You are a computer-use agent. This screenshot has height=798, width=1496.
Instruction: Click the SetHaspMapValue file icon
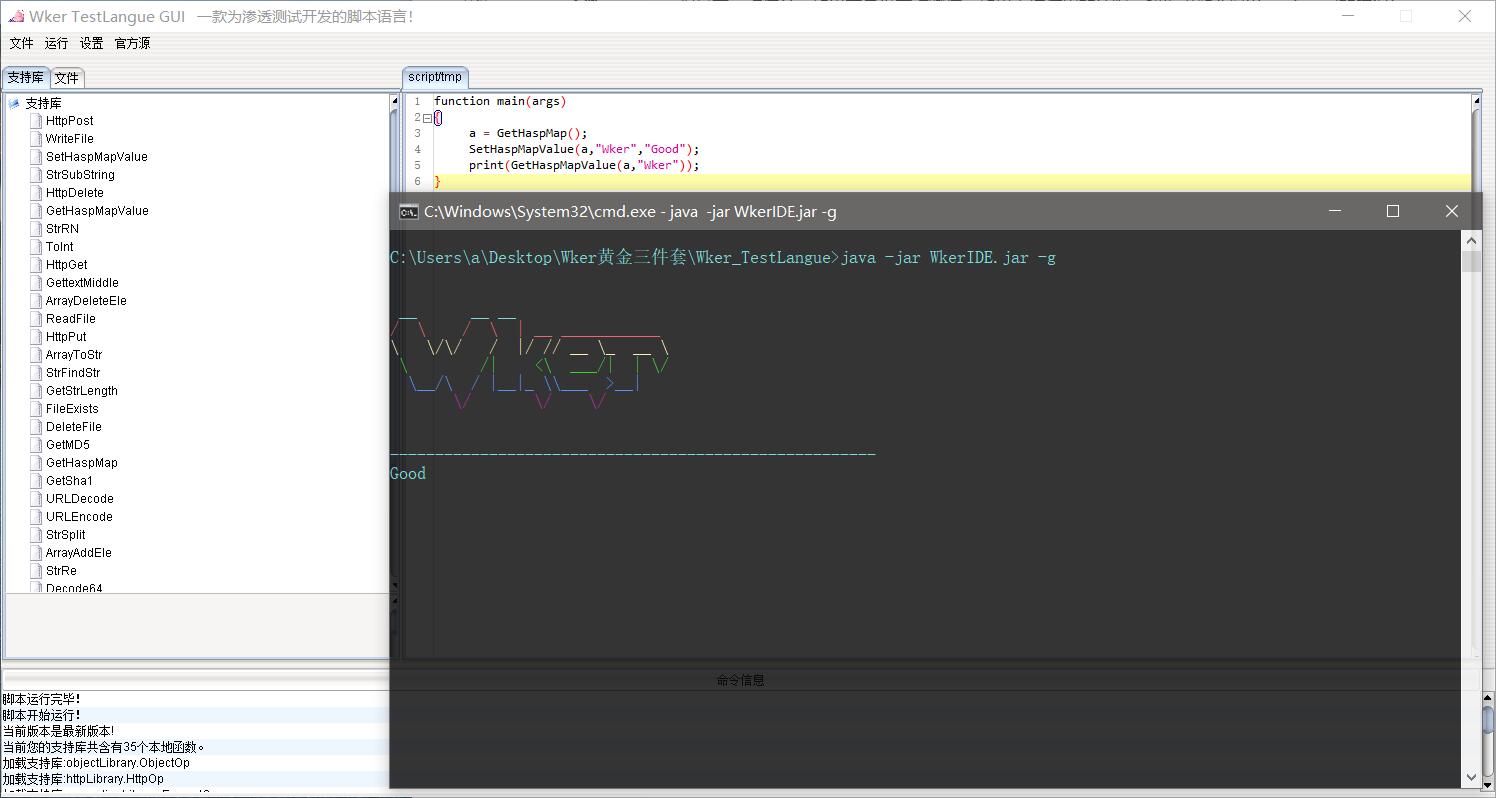pos(36,157)
